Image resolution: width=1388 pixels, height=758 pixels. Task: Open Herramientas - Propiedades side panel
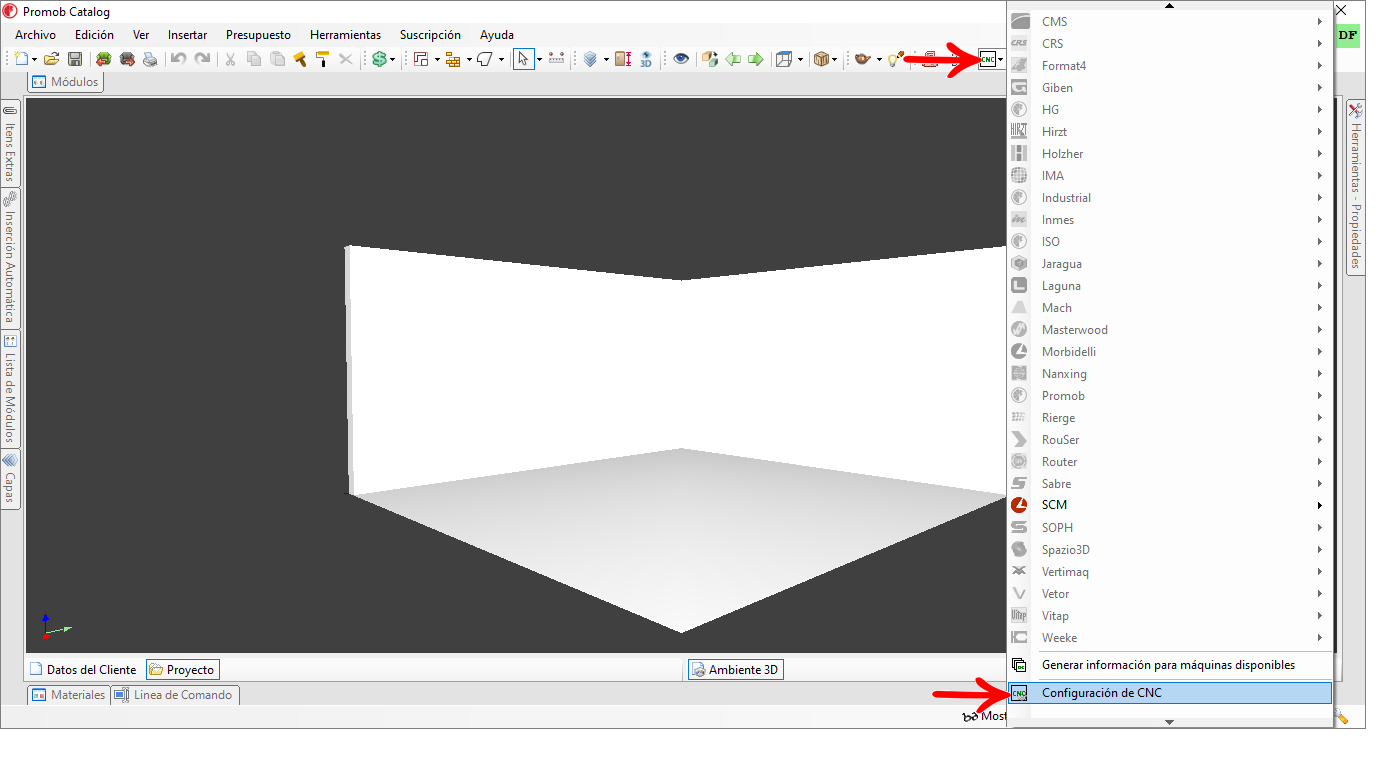(x=1356, y=187)
